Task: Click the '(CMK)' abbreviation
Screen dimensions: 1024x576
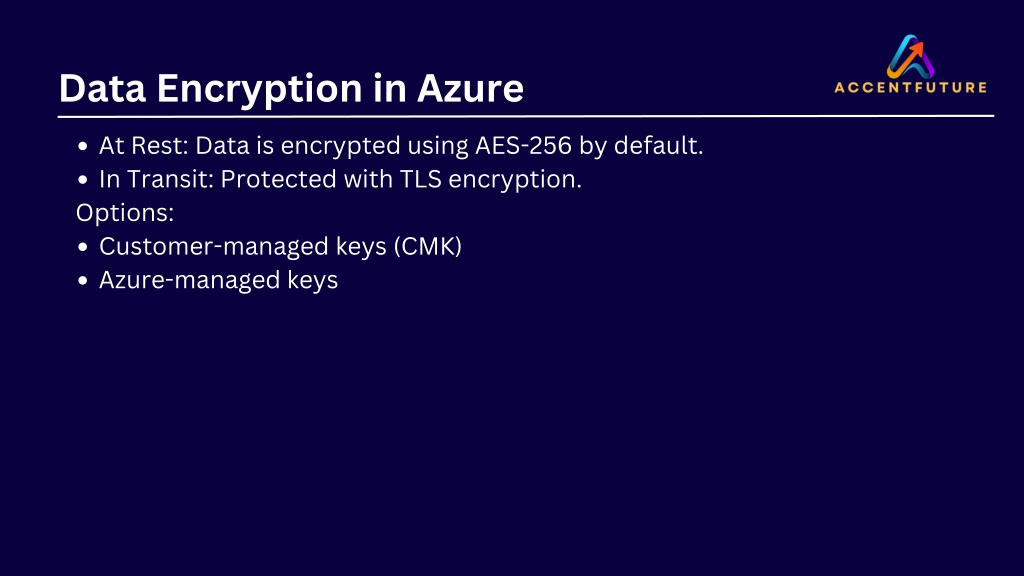Action: point(428,247)
